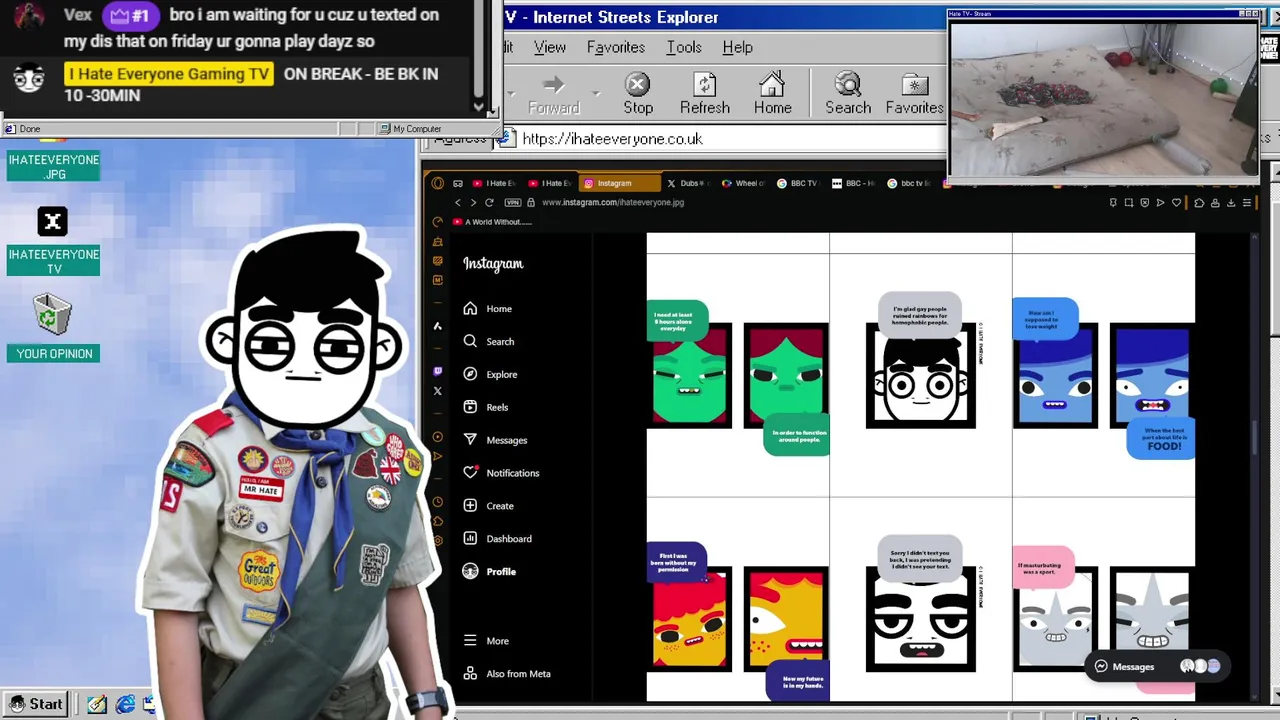Open the floating Messages button
Screen dimensions: 1280x720
(x=1157, y=667)
